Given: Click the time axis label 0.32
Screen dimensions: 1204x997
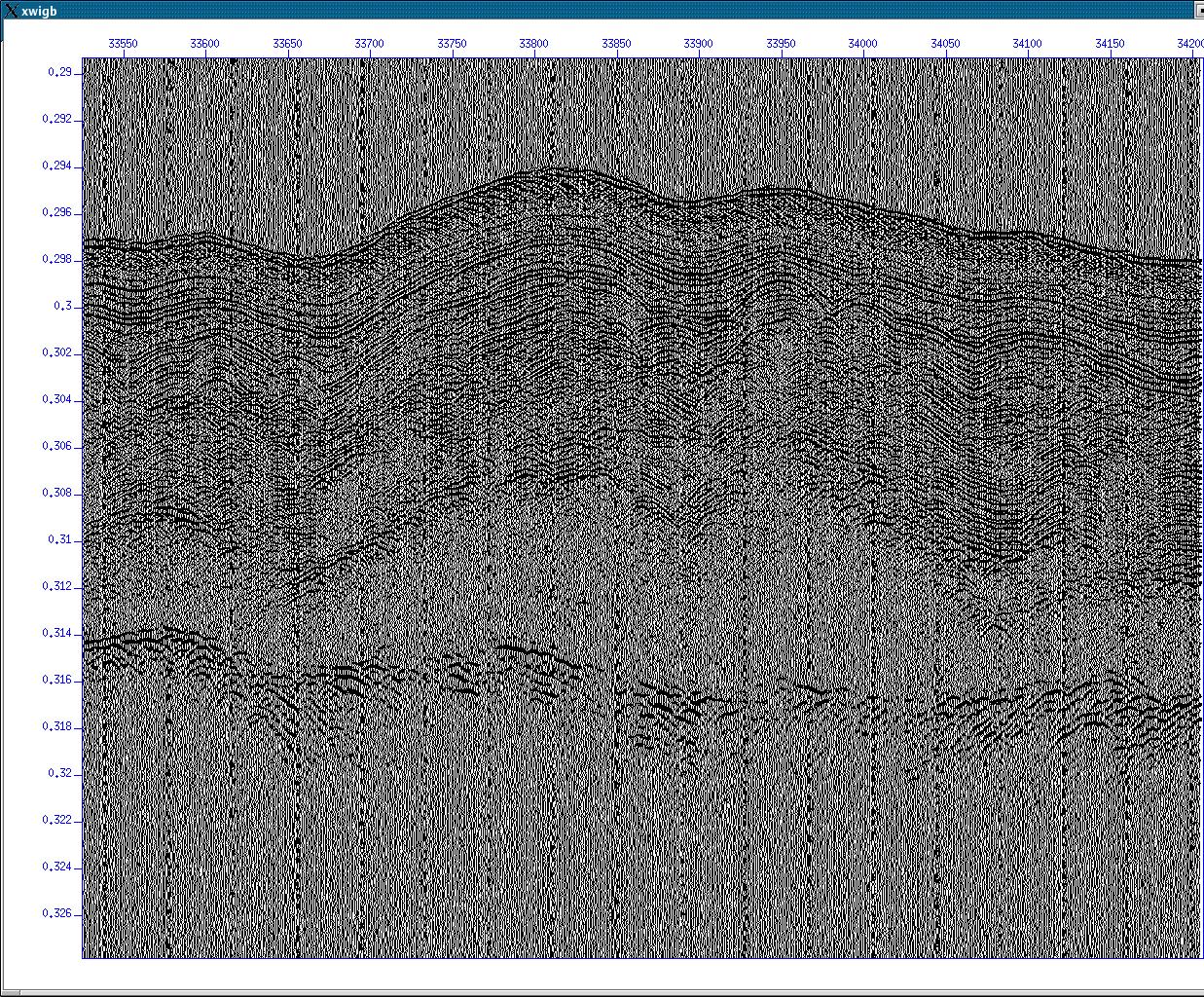Looking at the screenshot, I should [59, 773].
